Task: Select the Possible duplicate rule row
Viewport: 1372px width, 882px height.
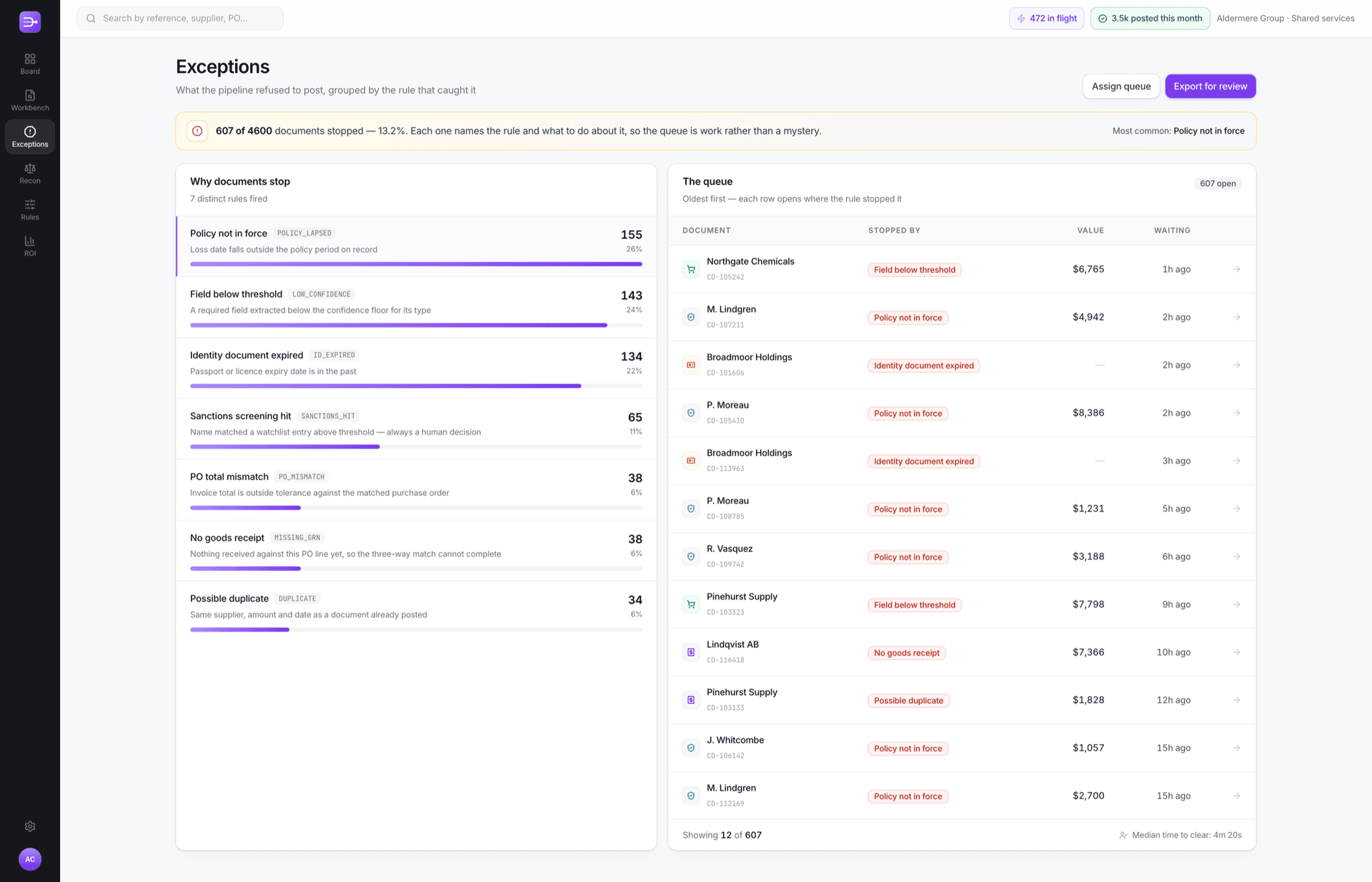Action: point(416,612)
